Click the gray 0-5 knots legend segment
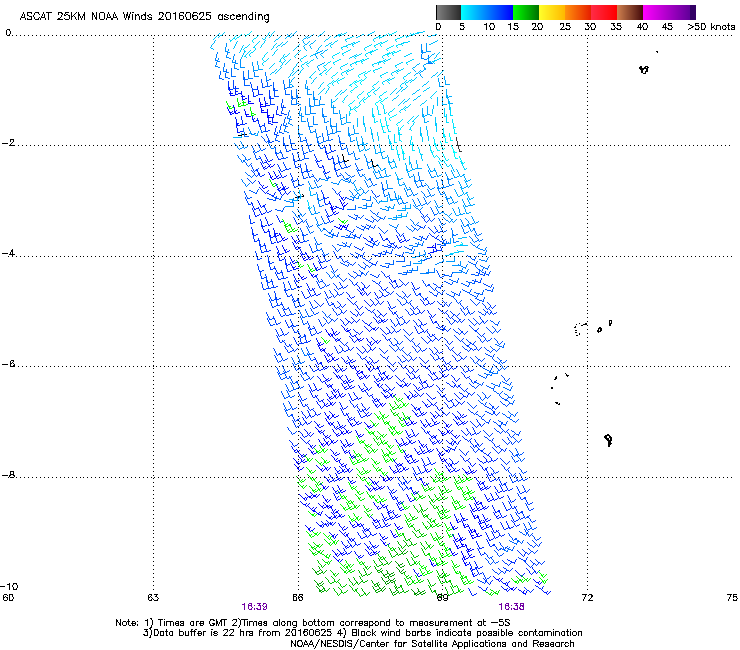 tap(448, 12)
